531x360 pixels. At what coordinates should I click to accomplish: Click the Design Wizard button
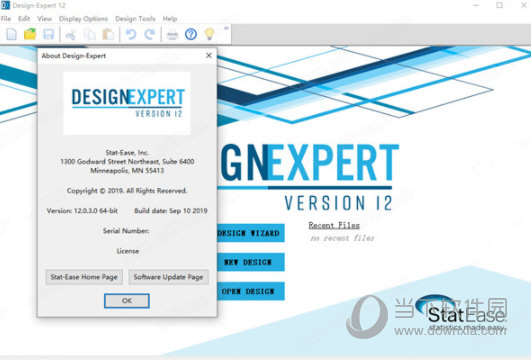[250, 233]
